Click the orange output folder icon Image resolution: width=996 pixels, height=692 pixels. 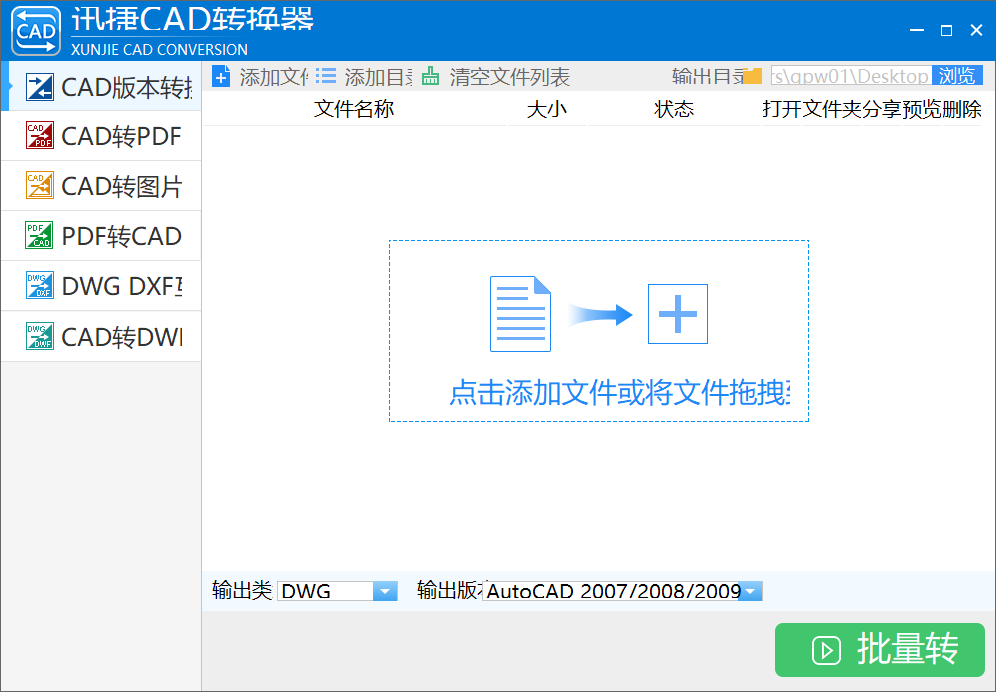point(752,76)
